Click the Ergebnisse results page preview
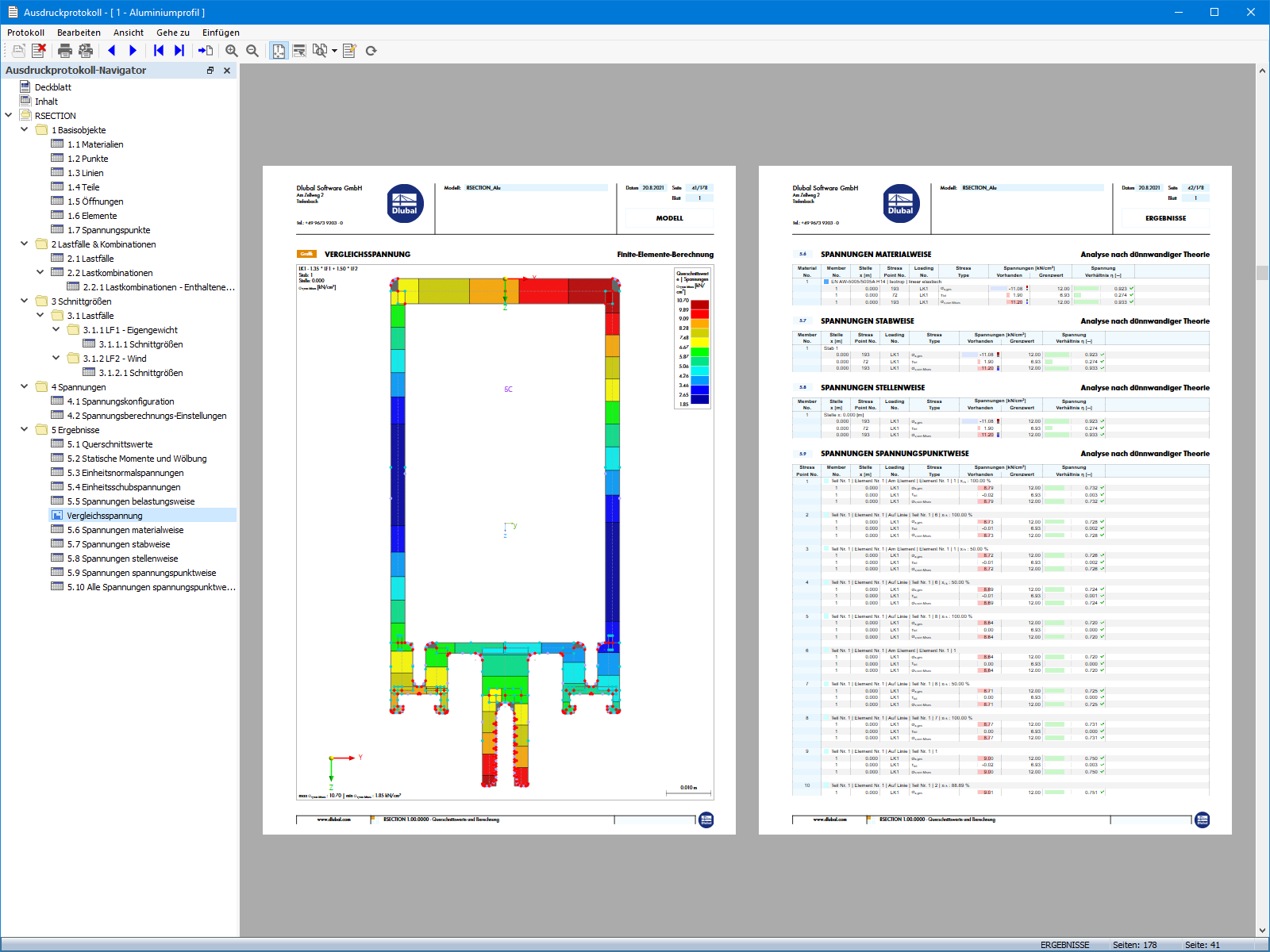1270x952 pixels. [995, 500]
